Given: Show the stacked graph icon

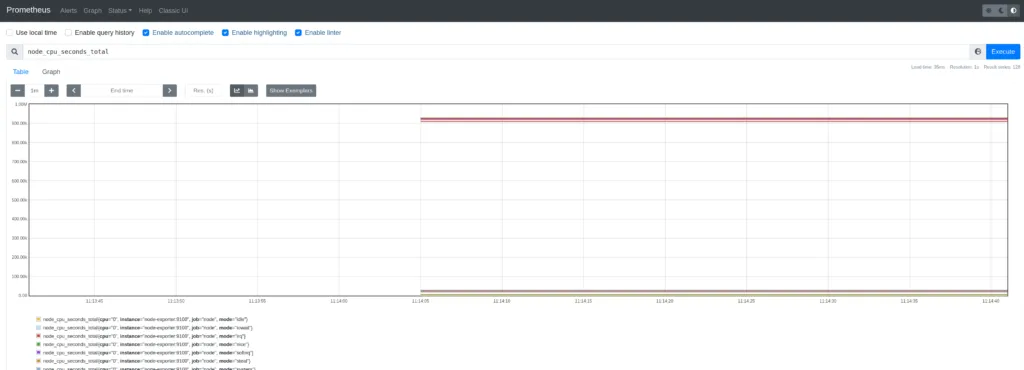Looking at the screenshot, I should (x=251, y=91).
